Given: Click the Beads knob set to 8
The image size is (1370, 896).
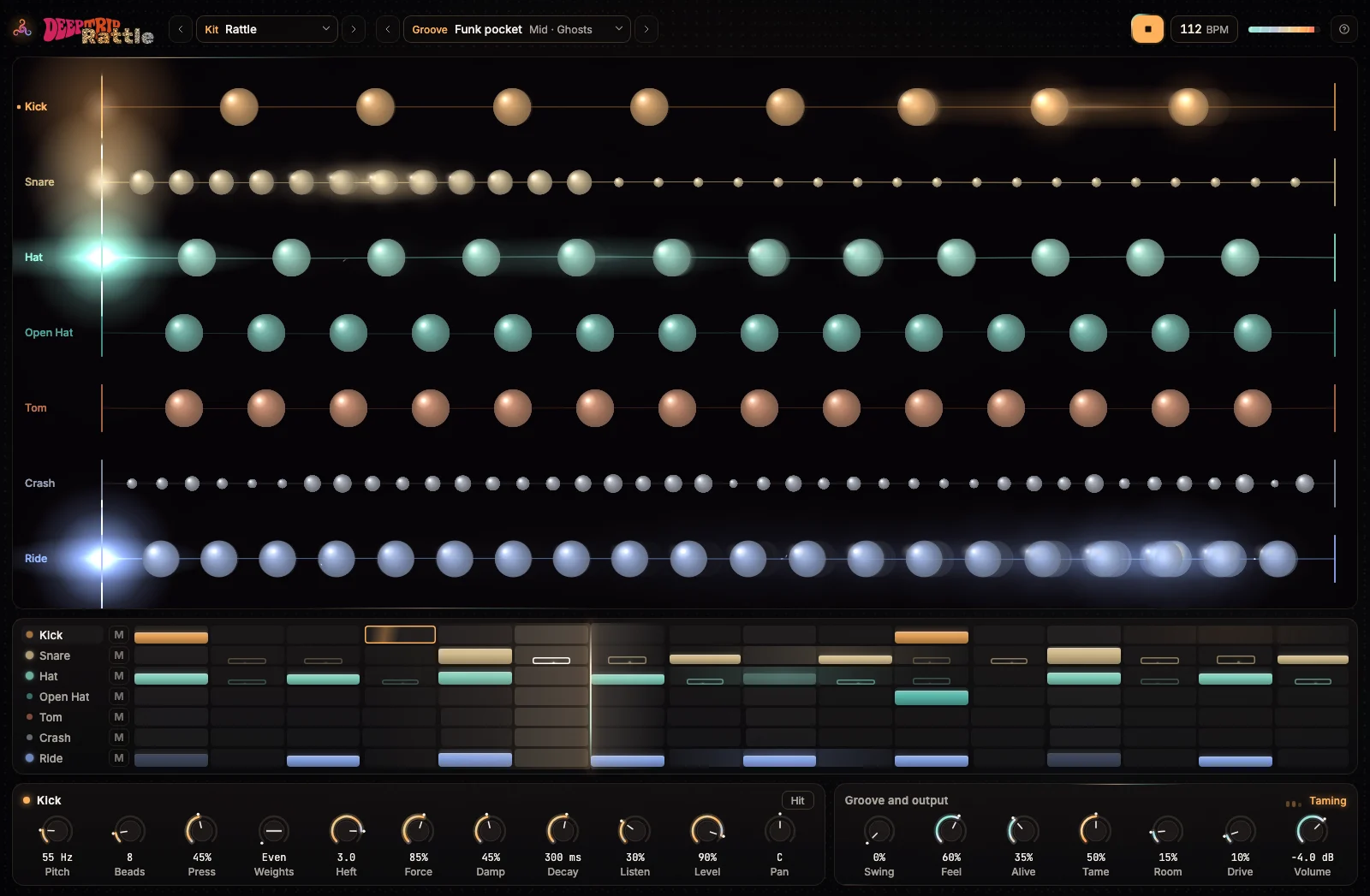Looking at the screenshot, I should (129, 830).
